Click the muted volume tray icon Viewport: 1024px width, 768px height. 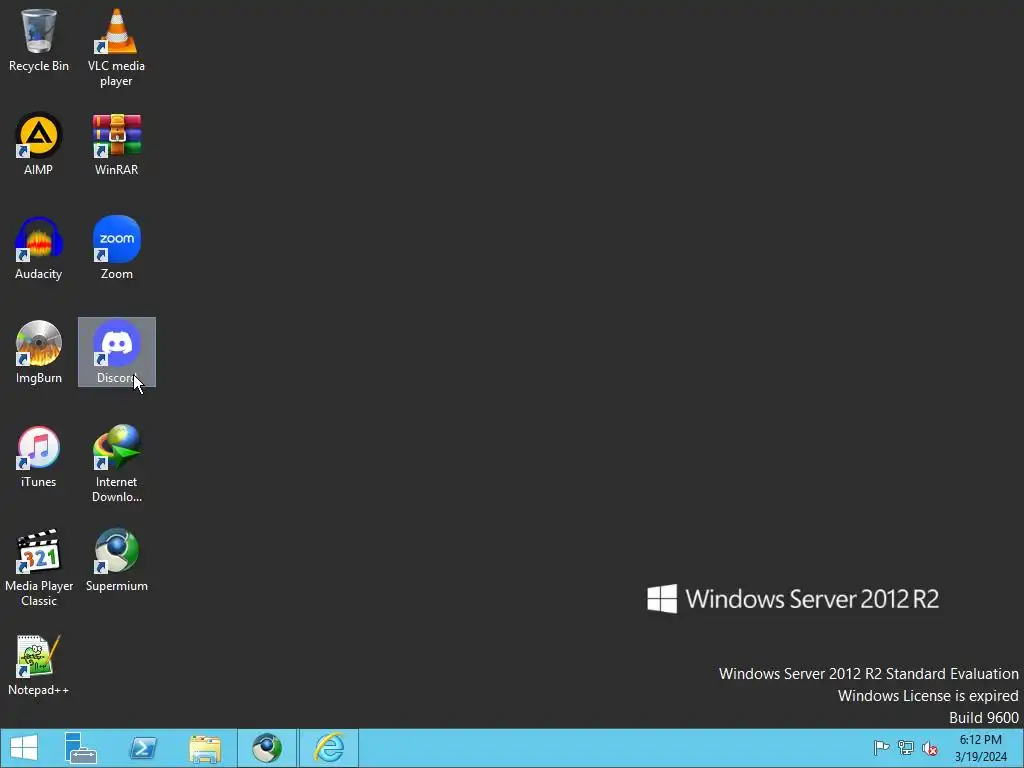click(930, 748)
